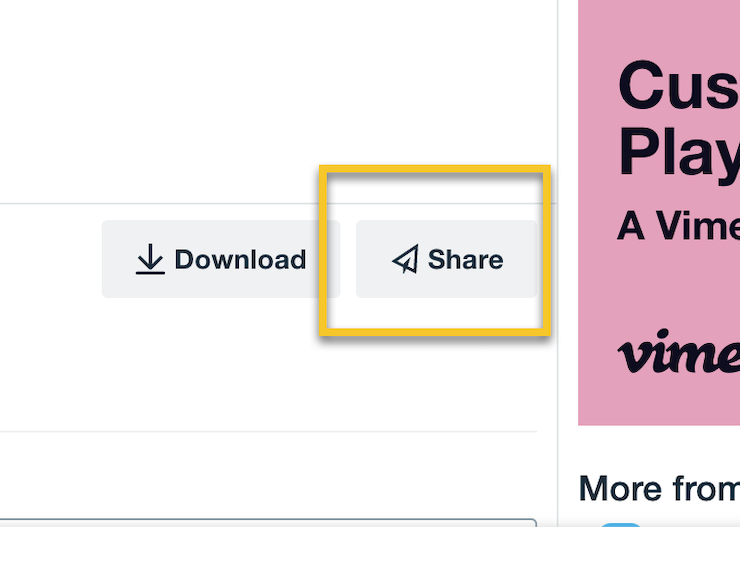Click the word Download on the button
The image size is (740, 562).
pos(240,260)
